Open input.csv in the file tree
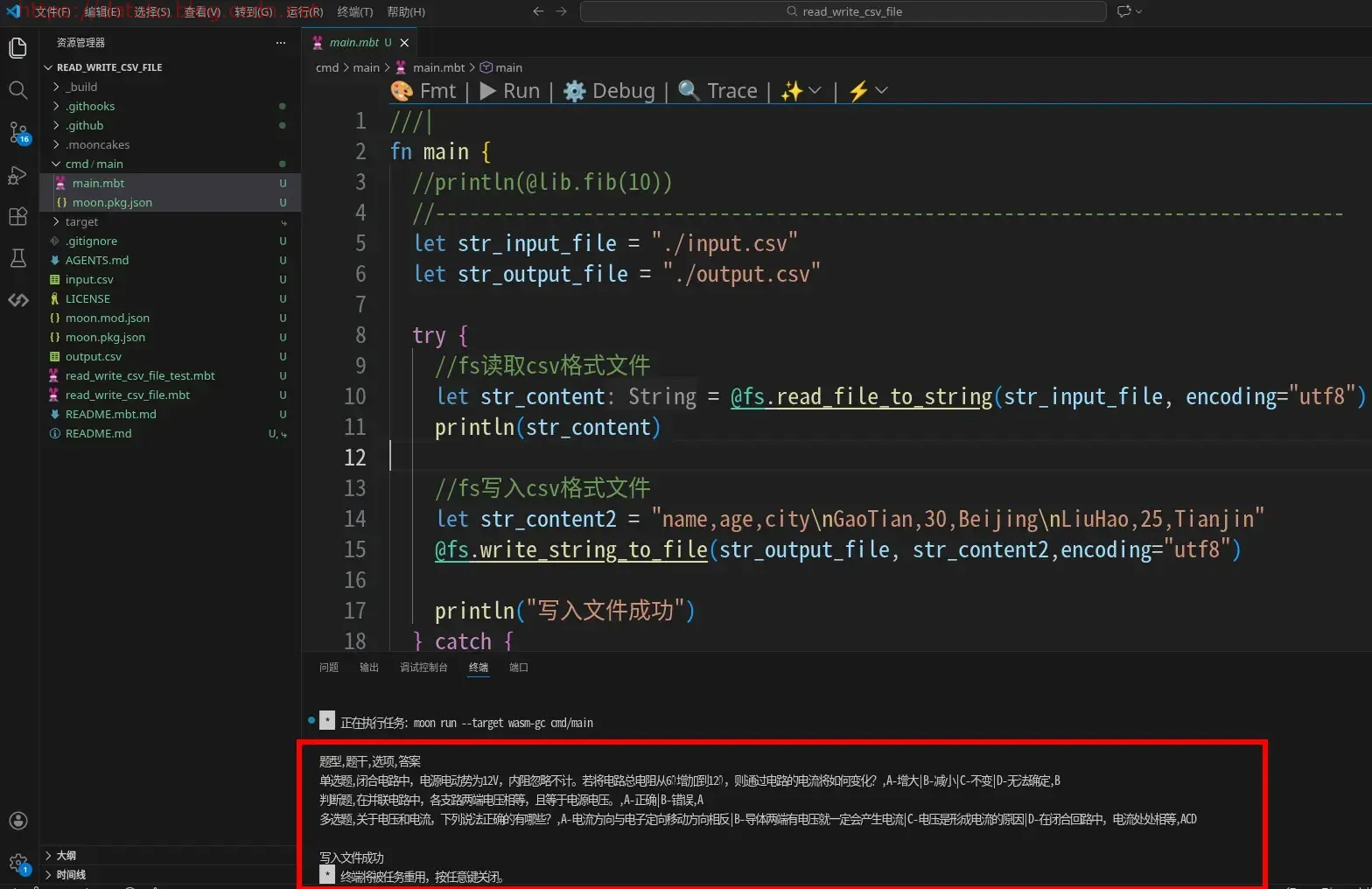The image size is (1372, 889). [89, 279]
